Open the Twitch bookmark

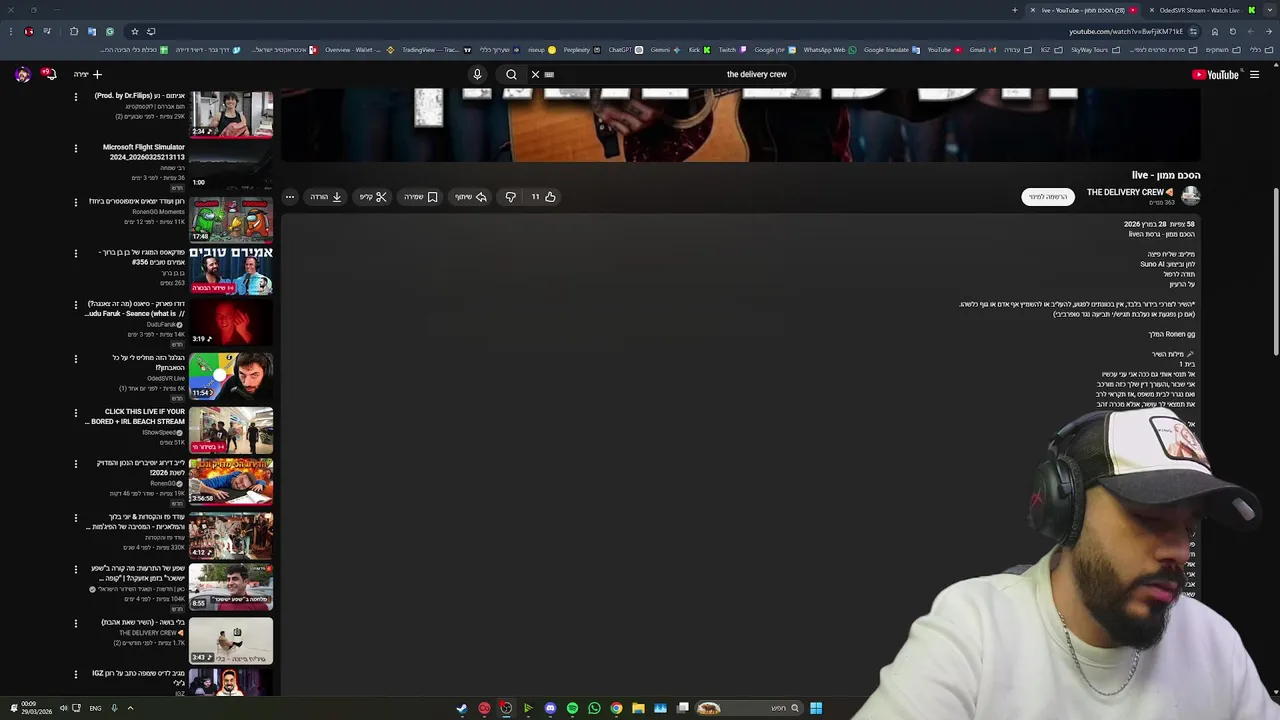tap(732, 50)
